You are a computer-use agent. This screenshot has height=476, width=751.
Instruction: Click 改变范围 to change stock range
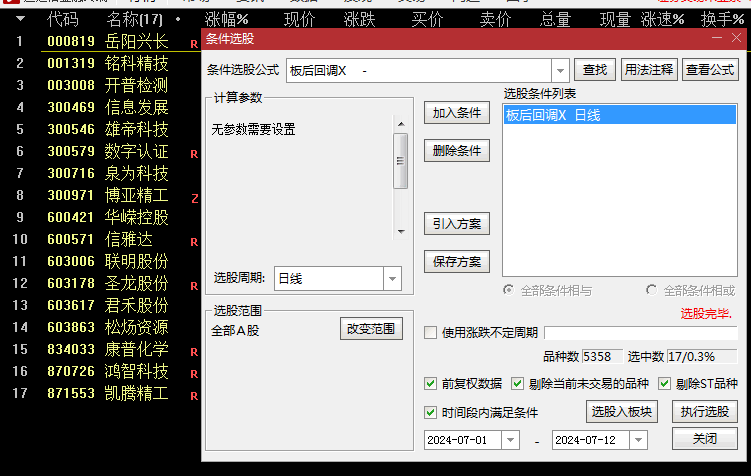coord(371,329)
